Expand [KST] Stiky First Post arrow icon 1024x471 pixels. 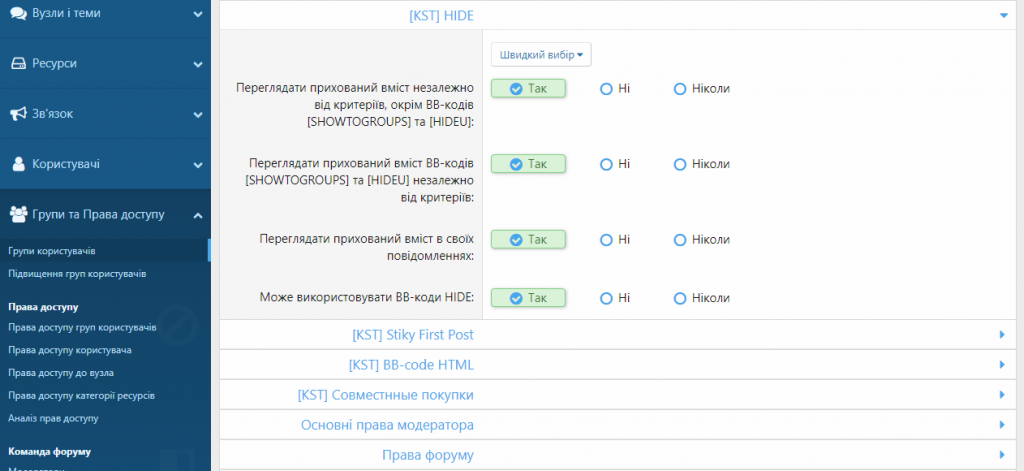point(1002,335)
